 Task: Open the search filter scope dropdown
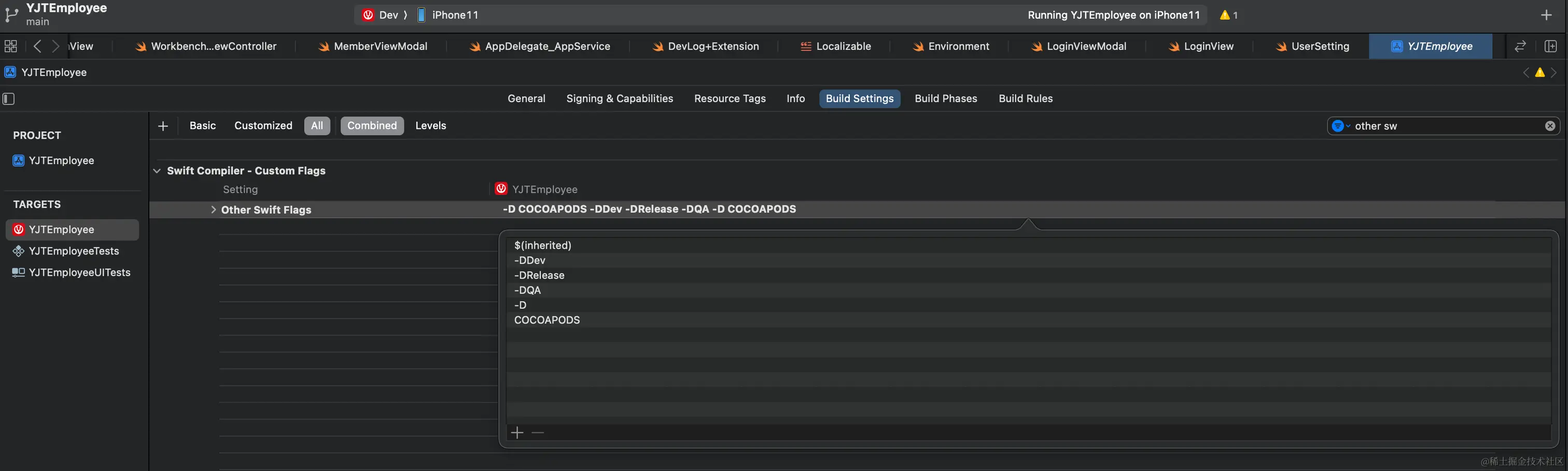click(1340, 126)
